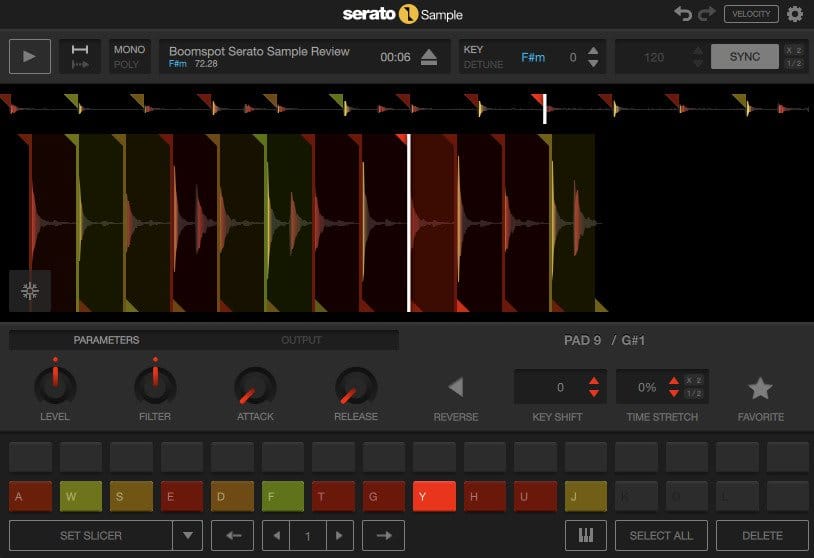Select the DETUNE option
The width and height of the screenshot is (814, 558).
click(483, 64)
